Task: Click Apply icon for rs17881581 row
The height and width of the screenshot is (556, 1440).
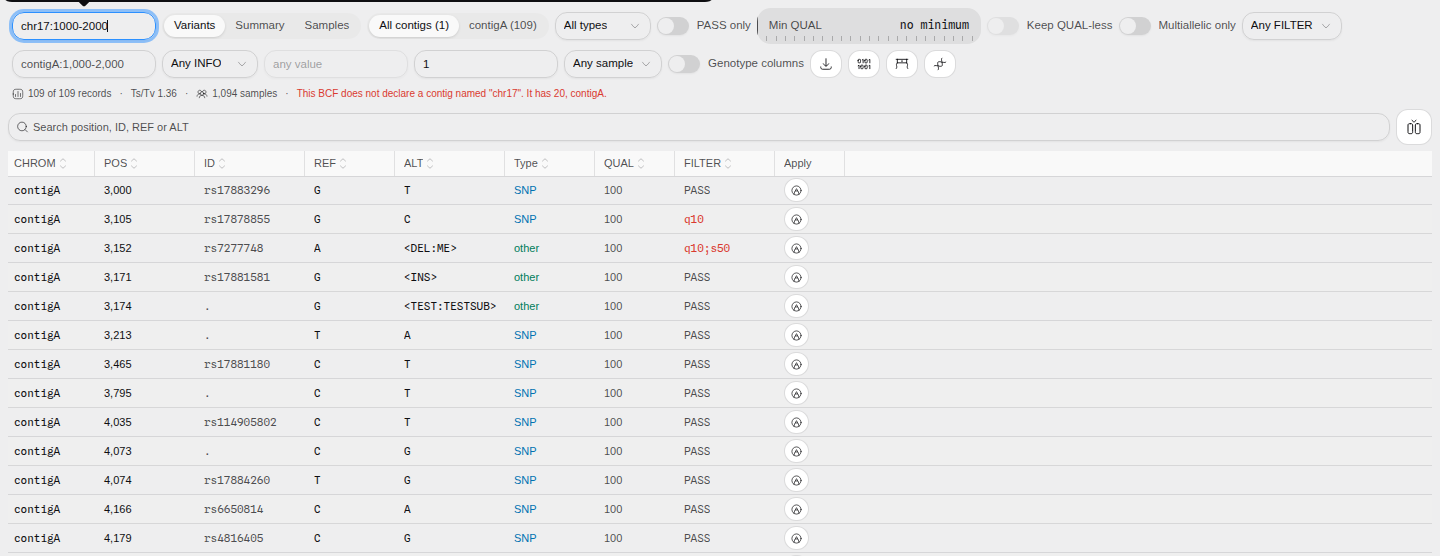Action: [796, 277]
